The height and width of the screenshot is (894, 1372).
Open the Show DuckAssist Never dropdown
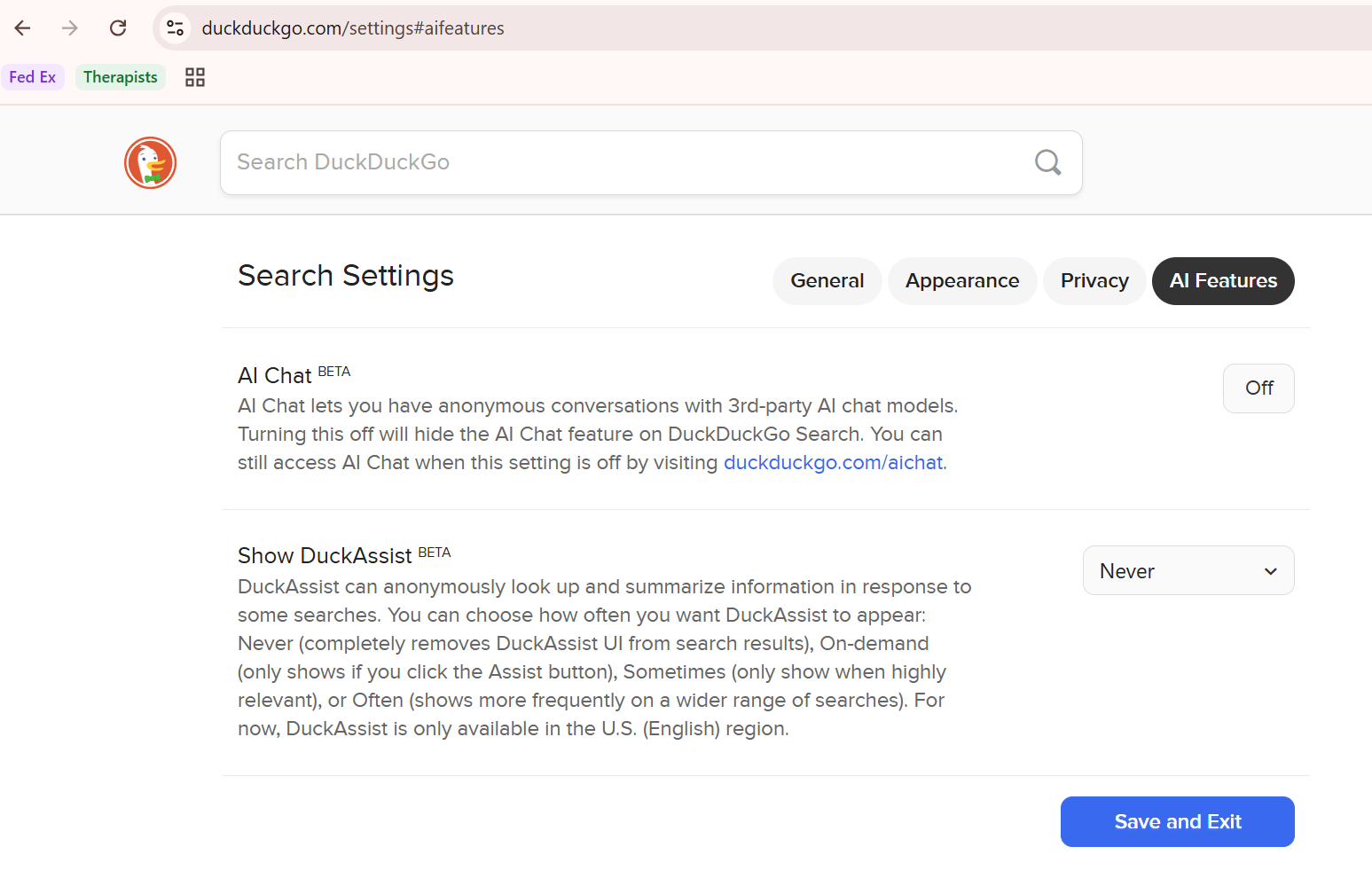(1188, 570)
